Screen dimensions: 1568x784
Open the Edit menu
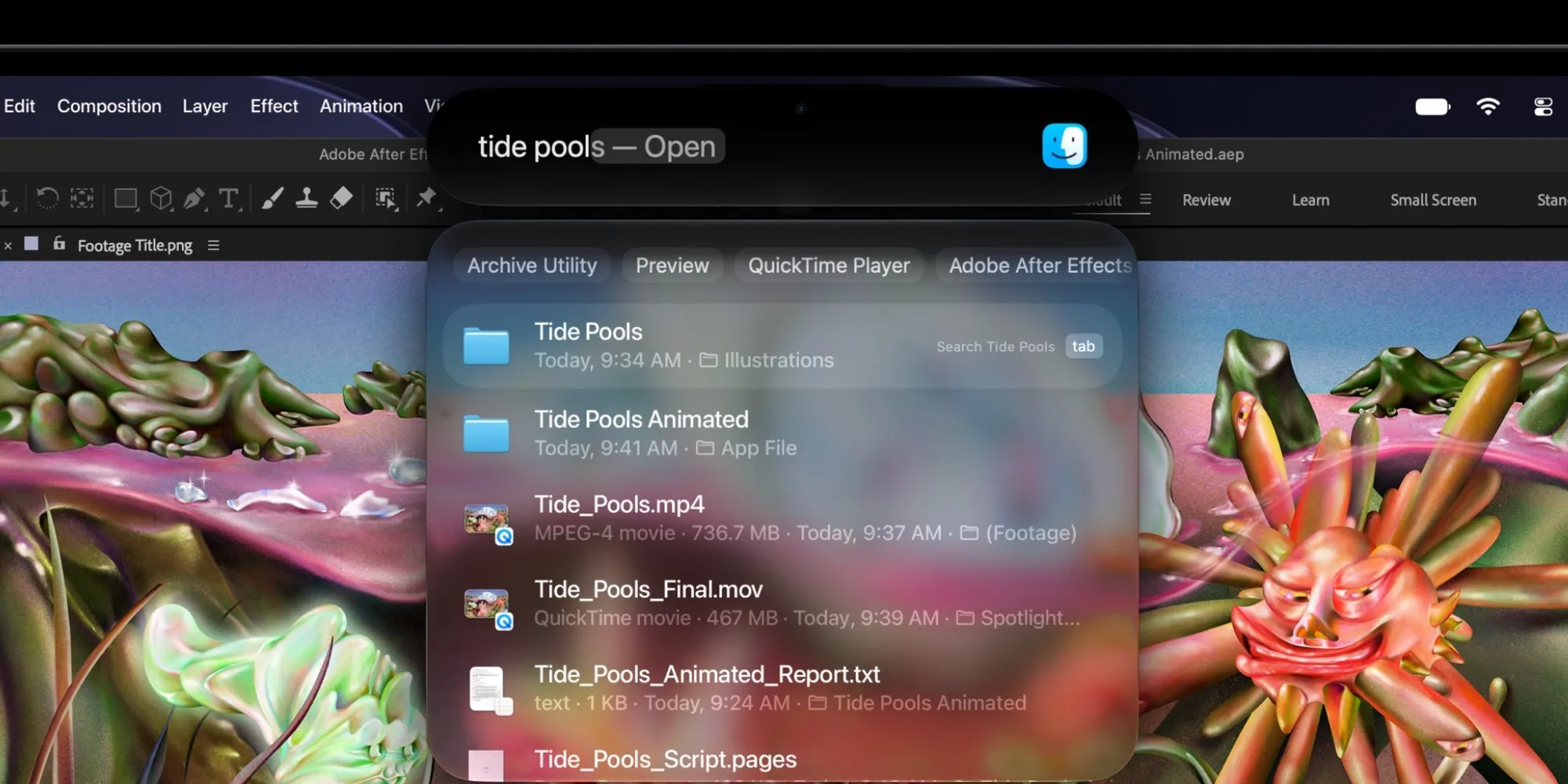pyautogui.click(x=20, y=106)
